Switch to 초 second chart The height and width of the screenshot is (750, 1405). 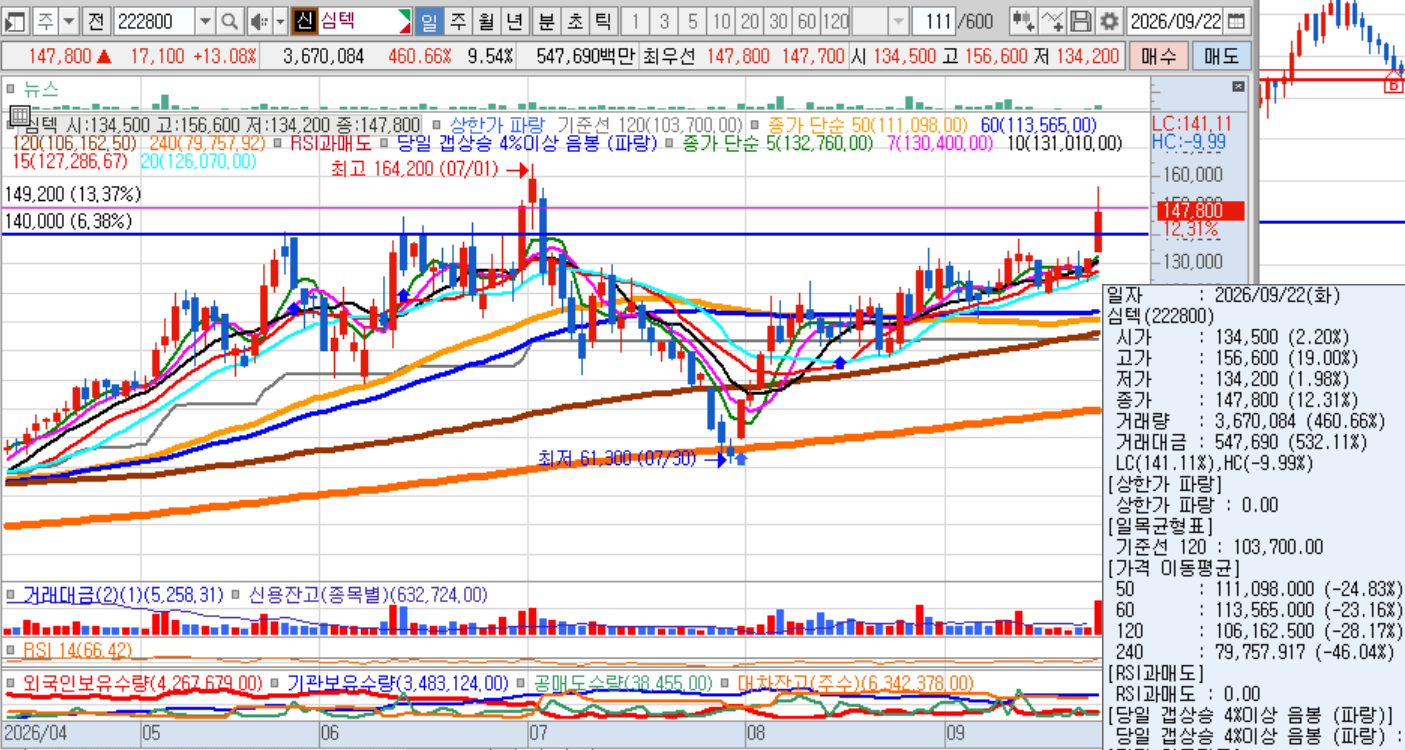575,20
